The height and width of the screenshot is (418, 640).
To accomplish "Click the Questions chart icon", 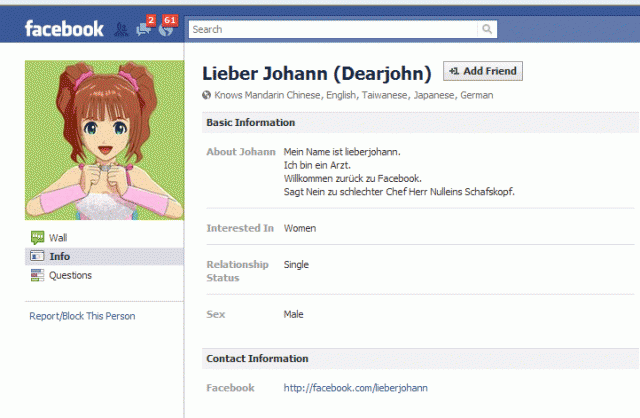I will pyautogui.click(x=37, y=275).
